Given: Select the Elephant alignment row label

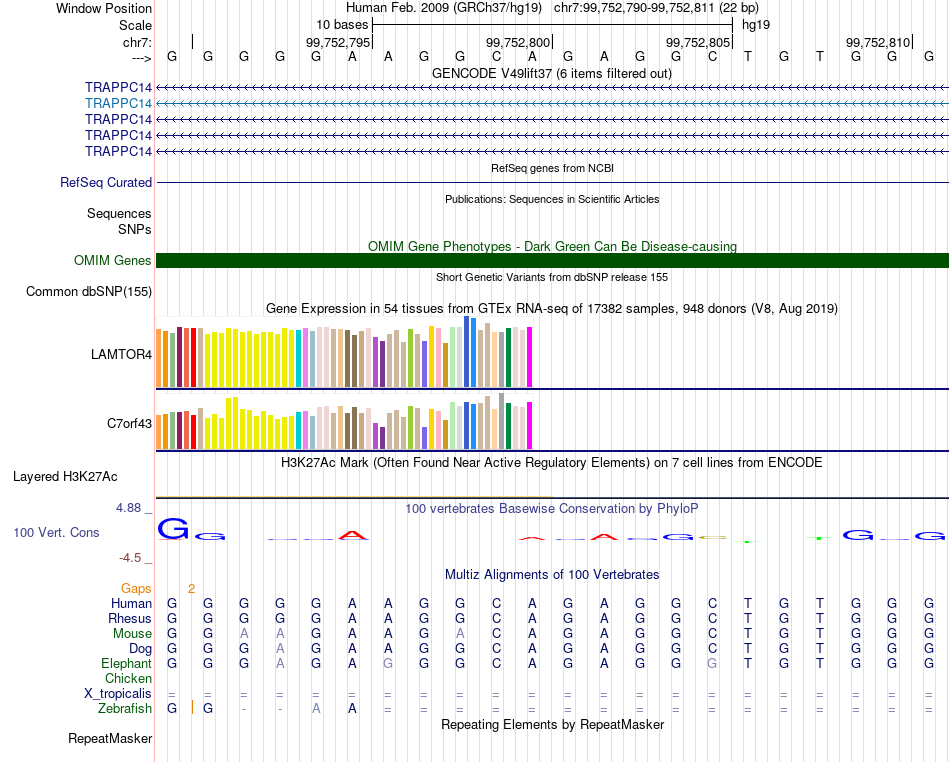Looking at the screenshot, I should coord(126,664).
